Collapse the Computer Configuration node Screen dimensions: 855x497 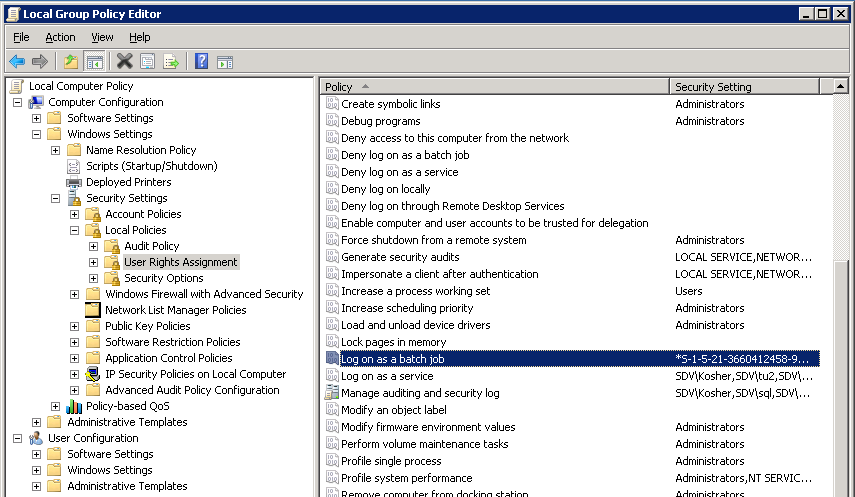click(x=18, y=102)
